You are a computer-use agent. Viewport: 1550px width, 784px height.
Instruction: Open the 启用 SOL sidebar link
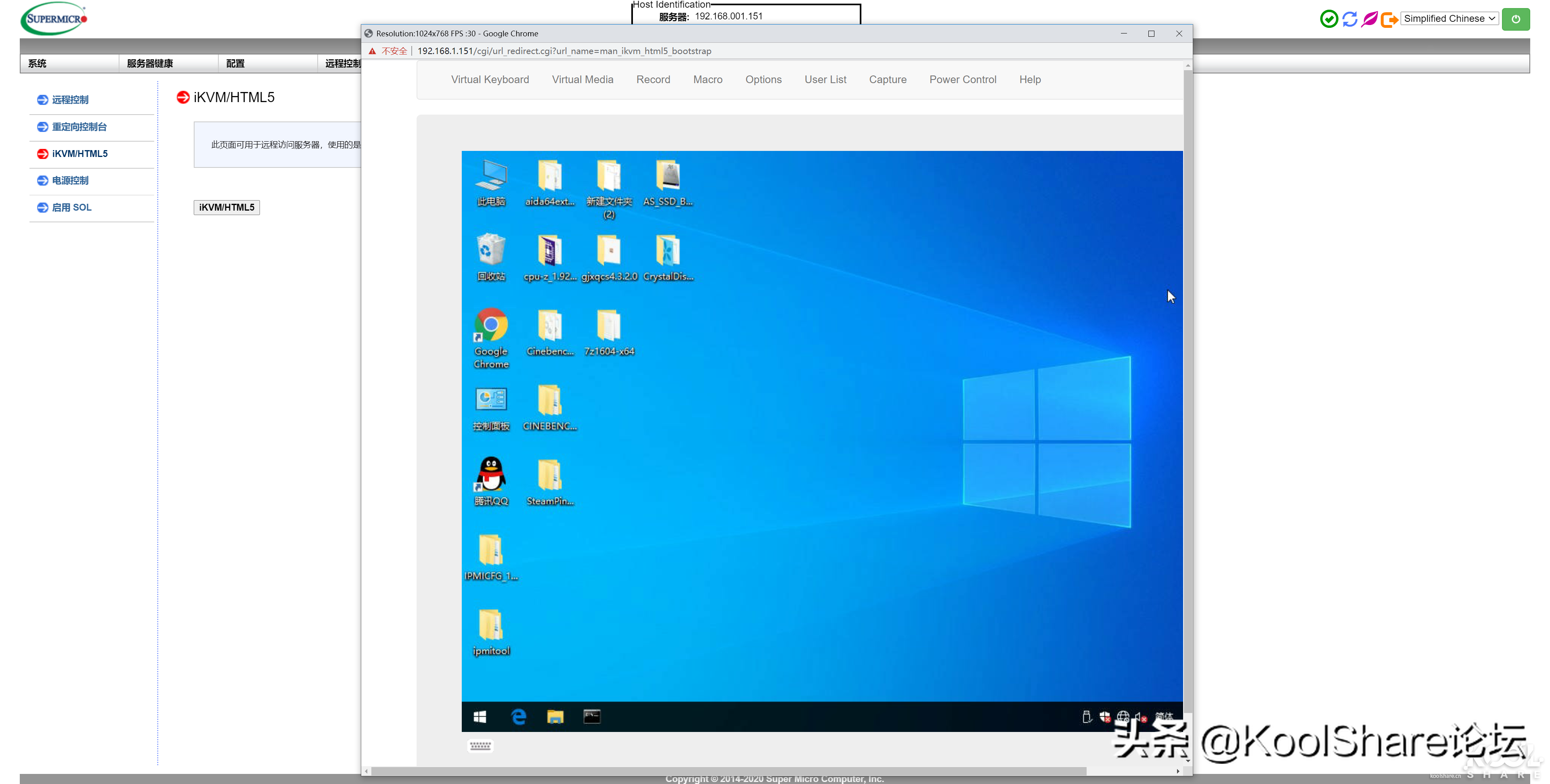(x=71, y=207)
